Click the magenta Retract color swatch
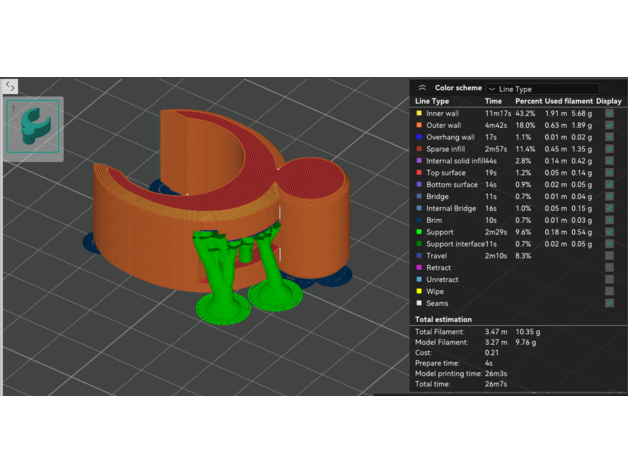 (x=418, y=267)
